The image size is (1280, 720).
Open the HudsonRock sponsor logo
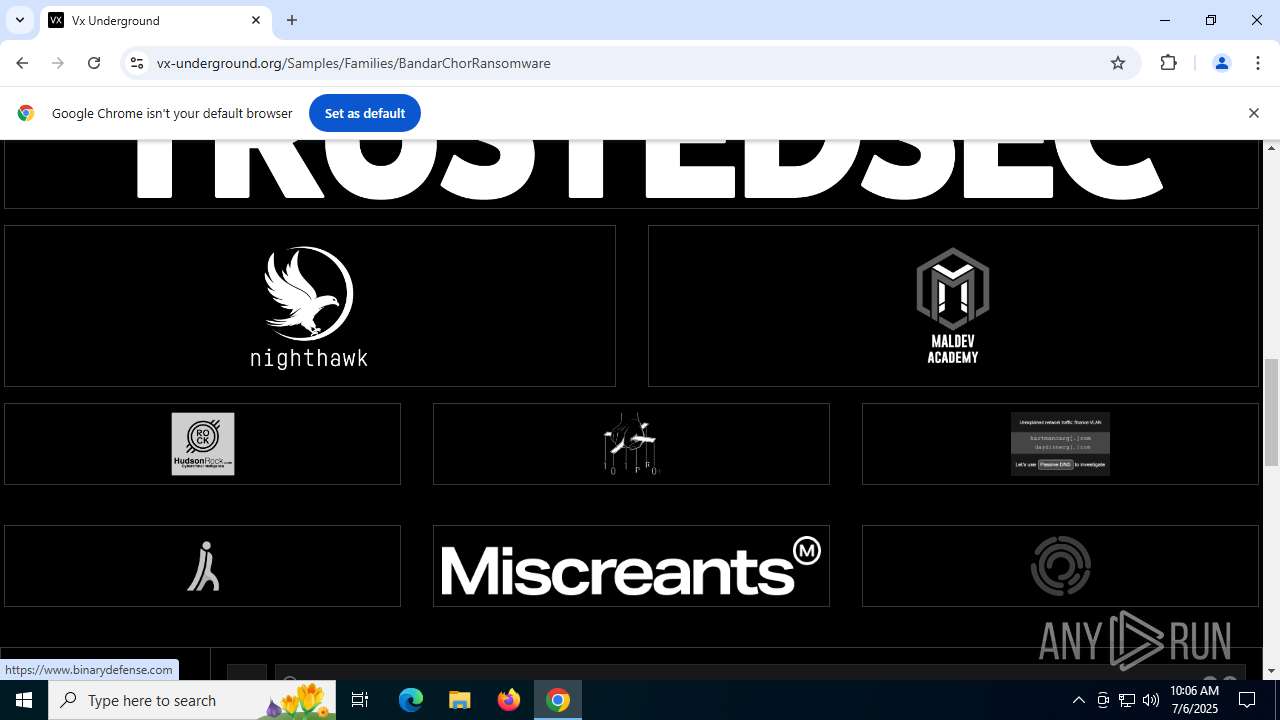203,444
